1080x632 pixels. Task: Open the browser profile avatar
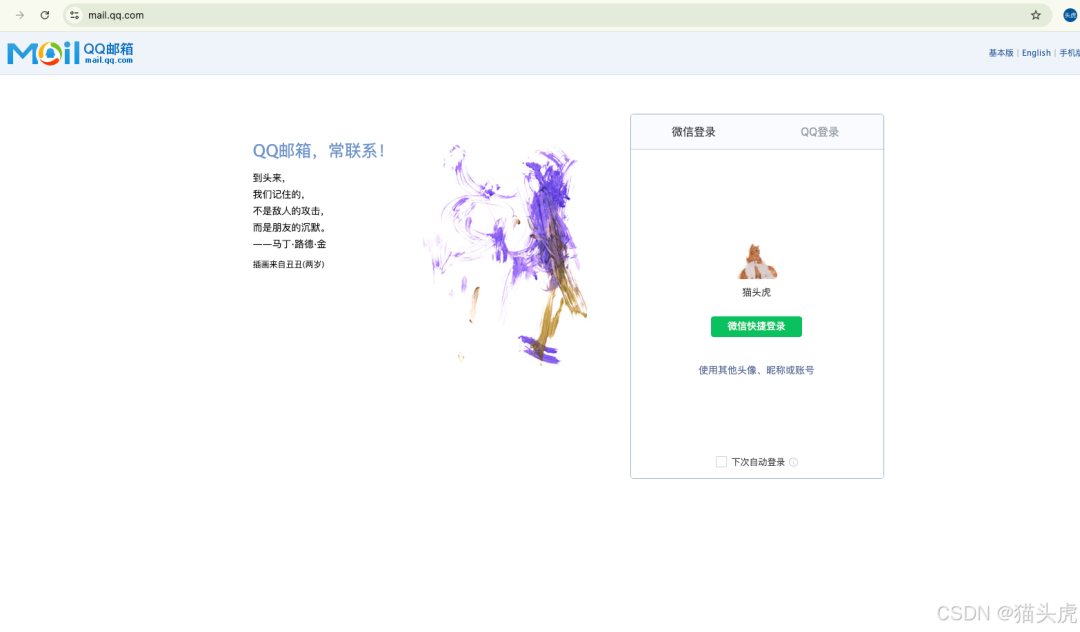point(1070,15)
